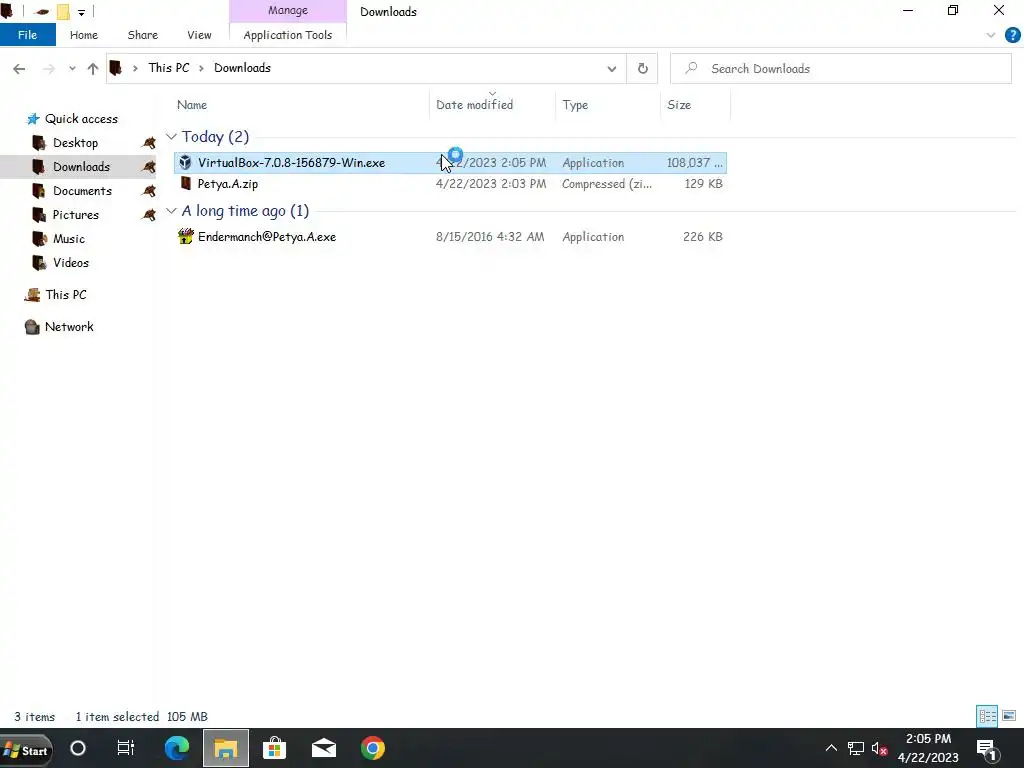Switch to the large icons view layout
Screen dimensions: 1024x768
point(1009,716)
